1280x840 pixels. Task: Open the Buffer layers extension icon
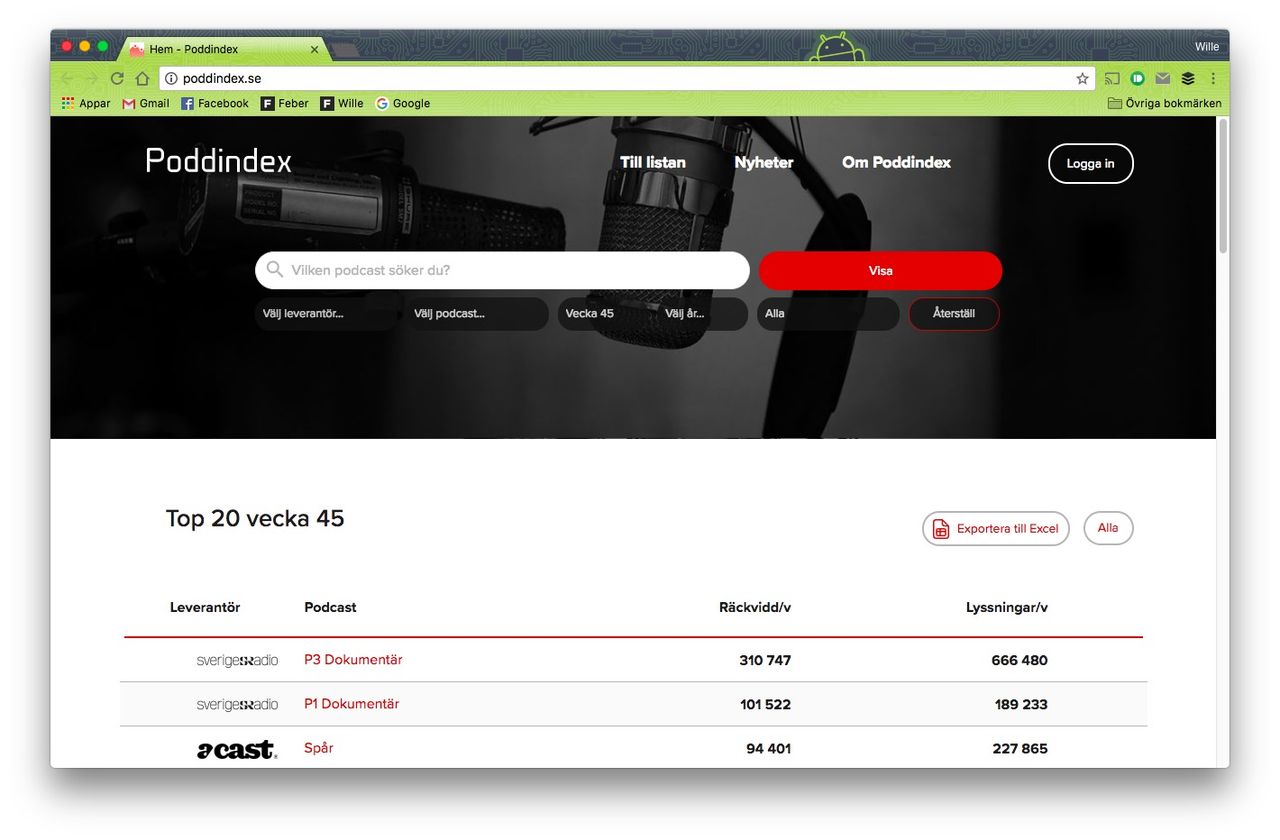click(x=1187, y=78)
